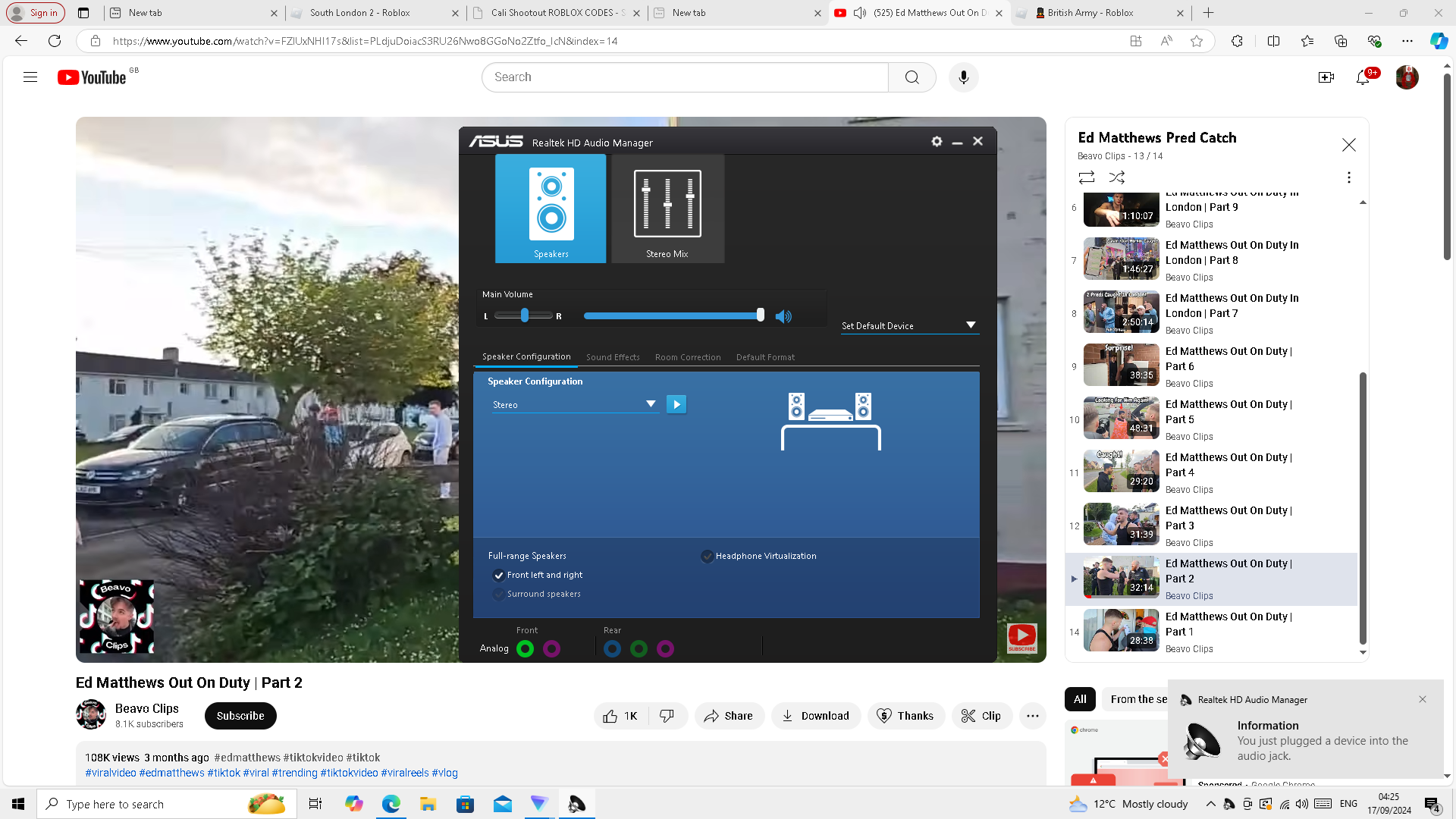Open Realtek Audio Manager settings gear

point(937,142)
